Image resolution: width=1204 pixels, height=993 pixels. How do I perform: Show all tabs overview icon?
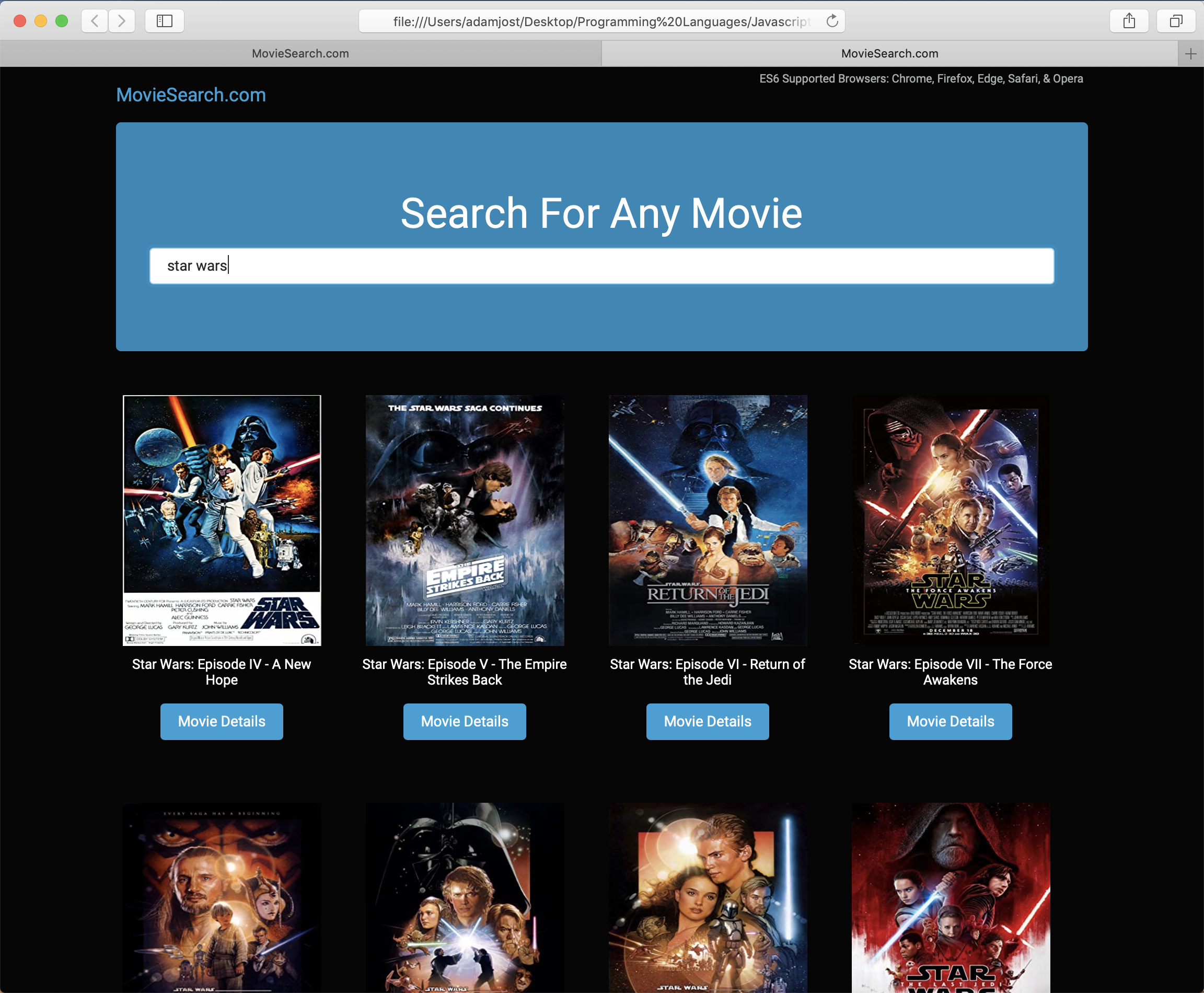(x=1176, y=21)
